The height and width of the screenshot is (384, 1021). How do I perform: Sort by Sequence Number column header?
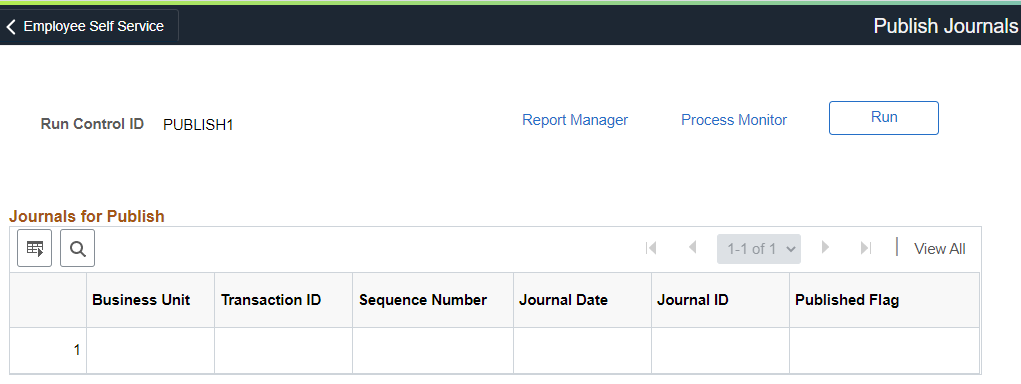coord(423,300)
